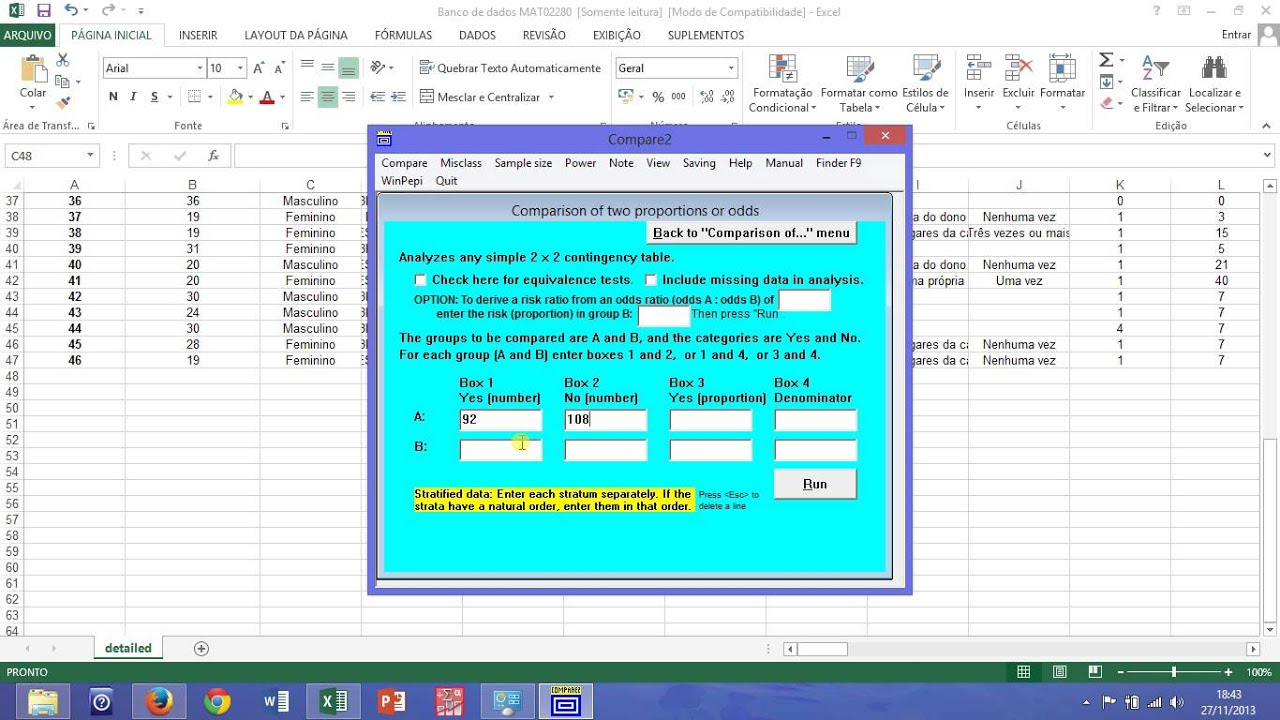The image size is (1280, 720).
Task: Click the insert function fx icon
Action: pos(213,156)
